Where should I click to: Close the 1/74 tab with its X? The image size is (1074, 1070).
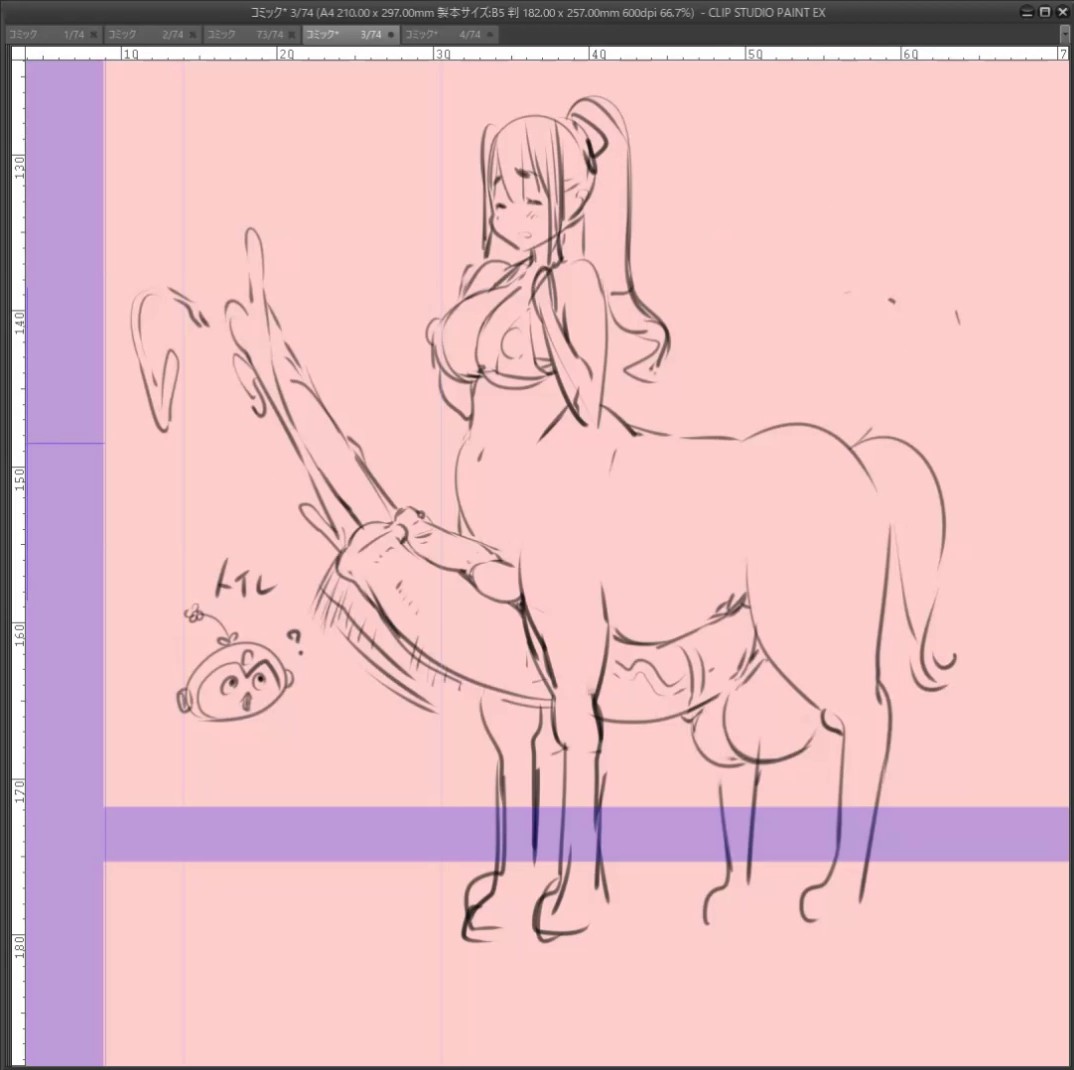[x=94, y=34]
